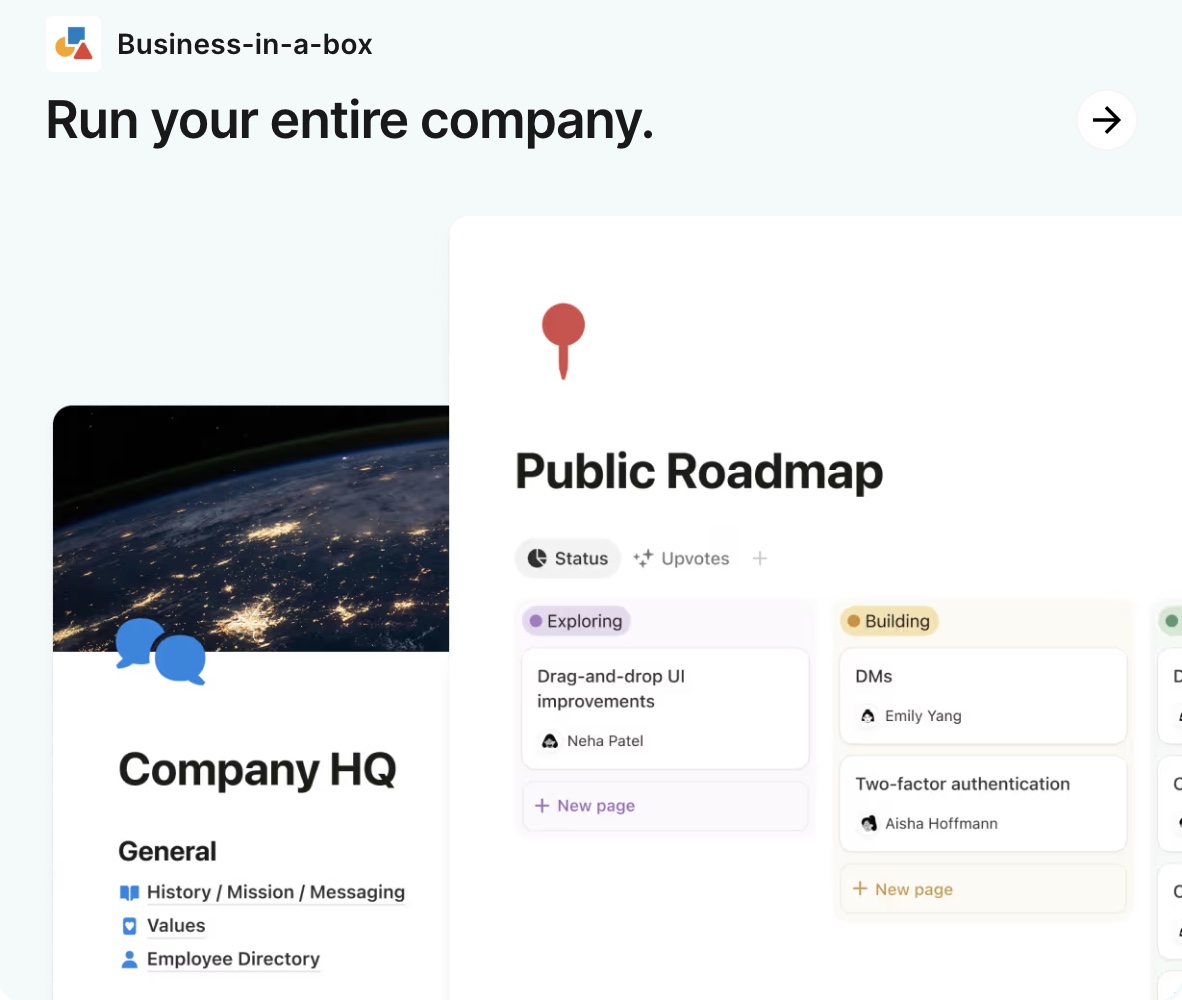This screenshot has width=1182, height=1000.
Task: Open the Drag-and-drop UI improvements card
Action: point(666,708)
